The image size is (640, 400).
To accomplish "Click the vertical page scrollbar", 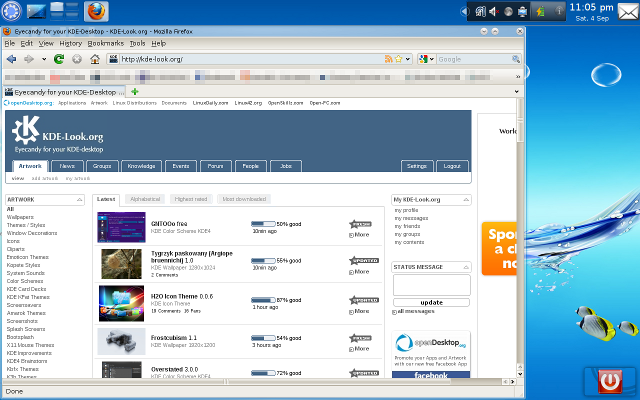I will (520, 237).
